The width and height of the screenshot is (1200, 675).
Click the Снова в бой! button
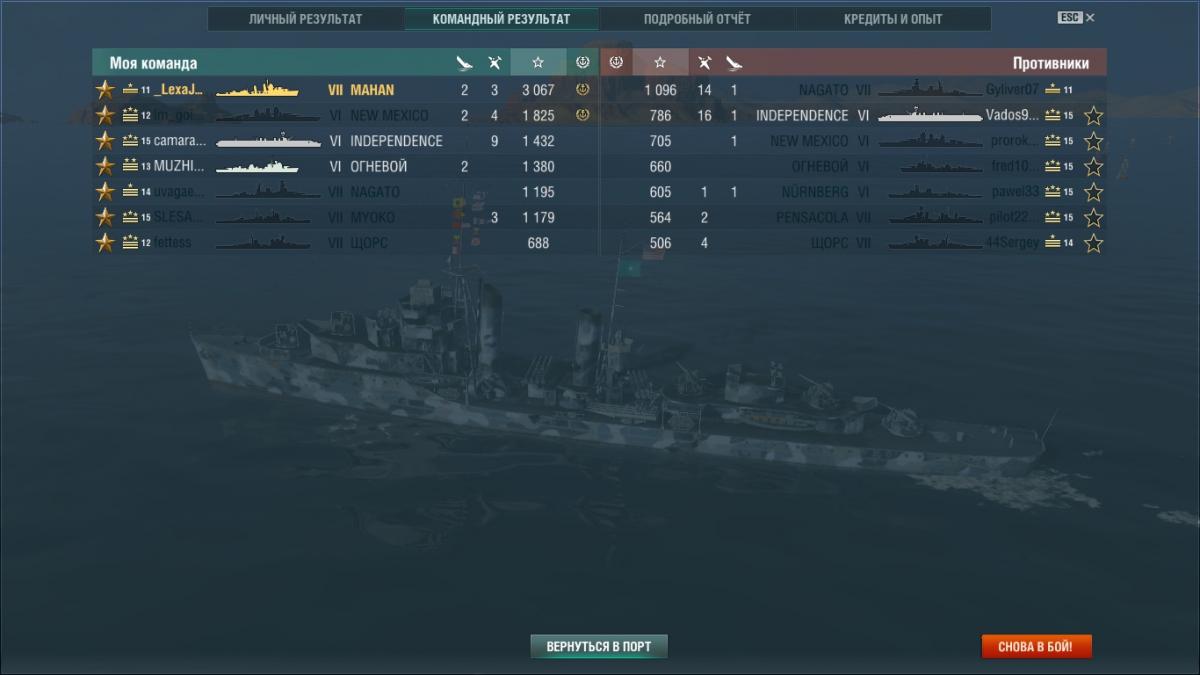[1036, 647]
